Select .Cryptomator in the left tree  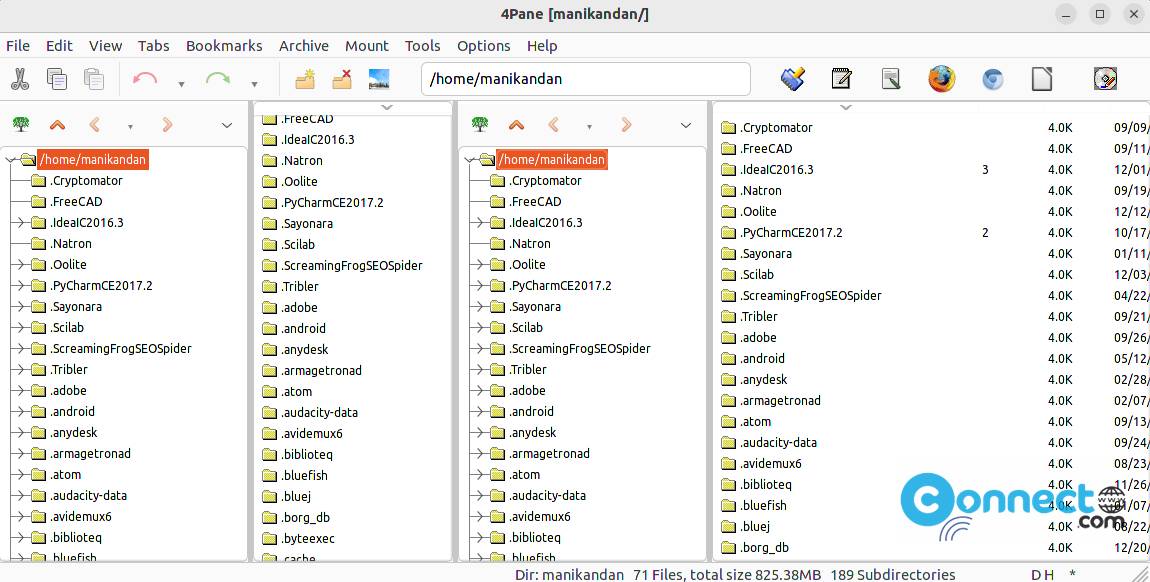click(86, 181)
